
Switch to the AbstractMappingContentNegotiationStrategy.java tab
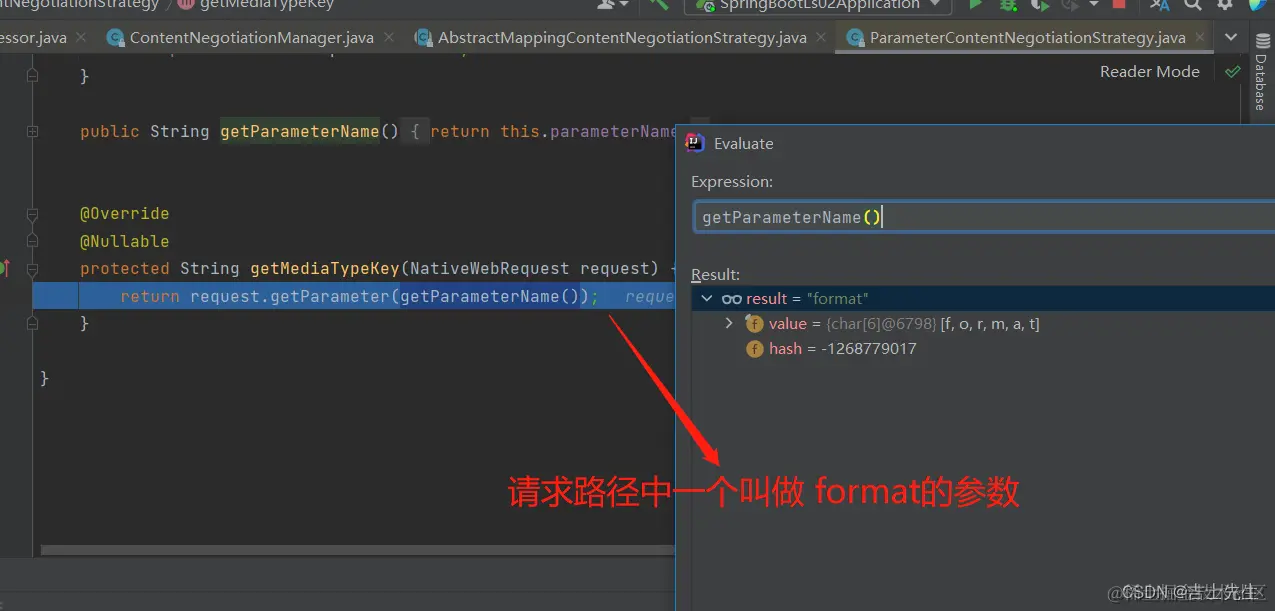pos(622,38)
